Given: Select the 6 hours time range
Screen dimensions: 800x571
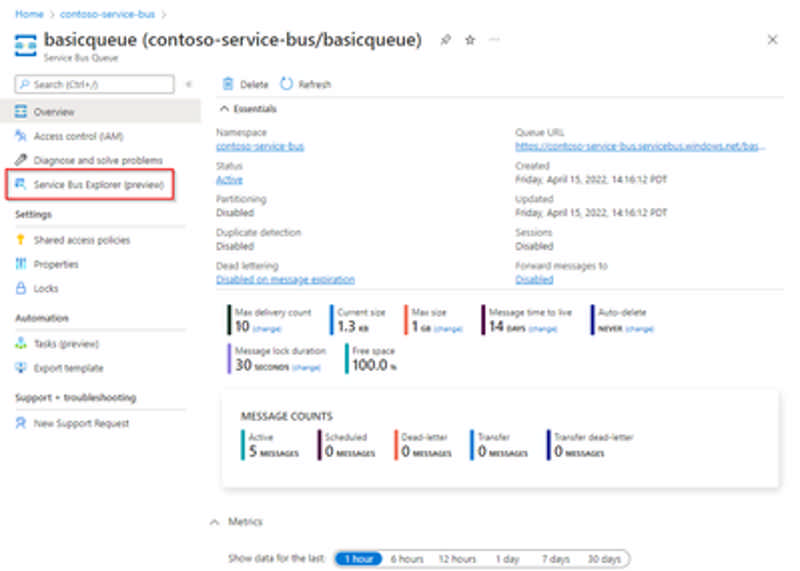Looking at the screenshot, I should [407, 559].
